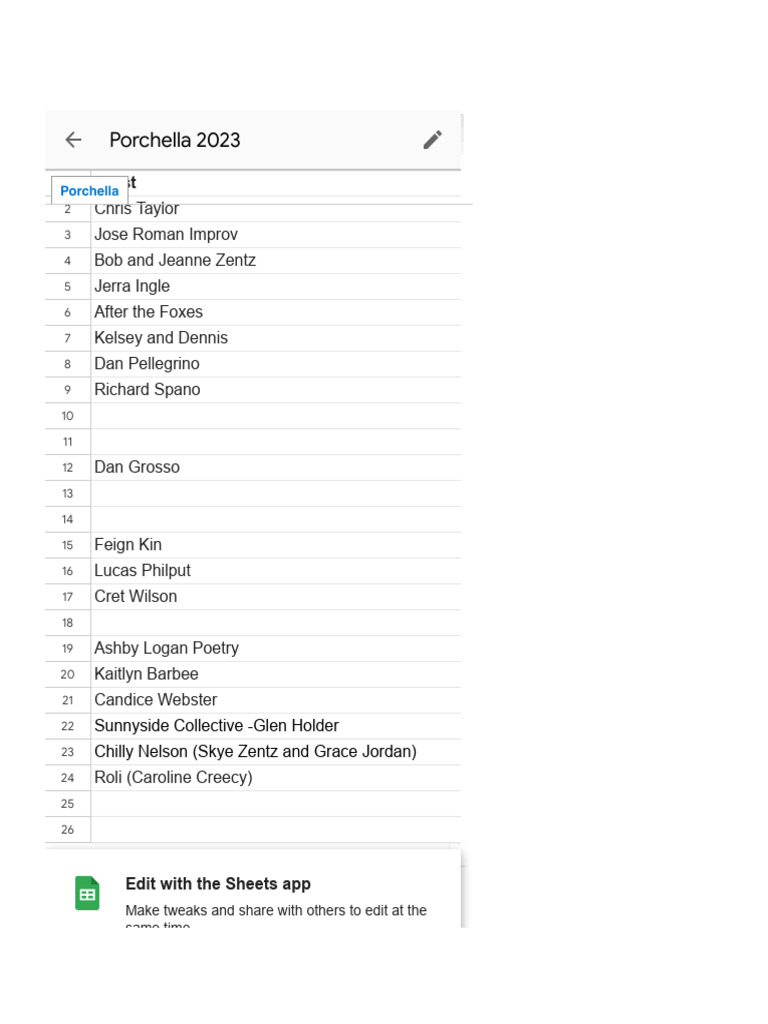Select cell 'Feign Kin'

coord(276,545)
